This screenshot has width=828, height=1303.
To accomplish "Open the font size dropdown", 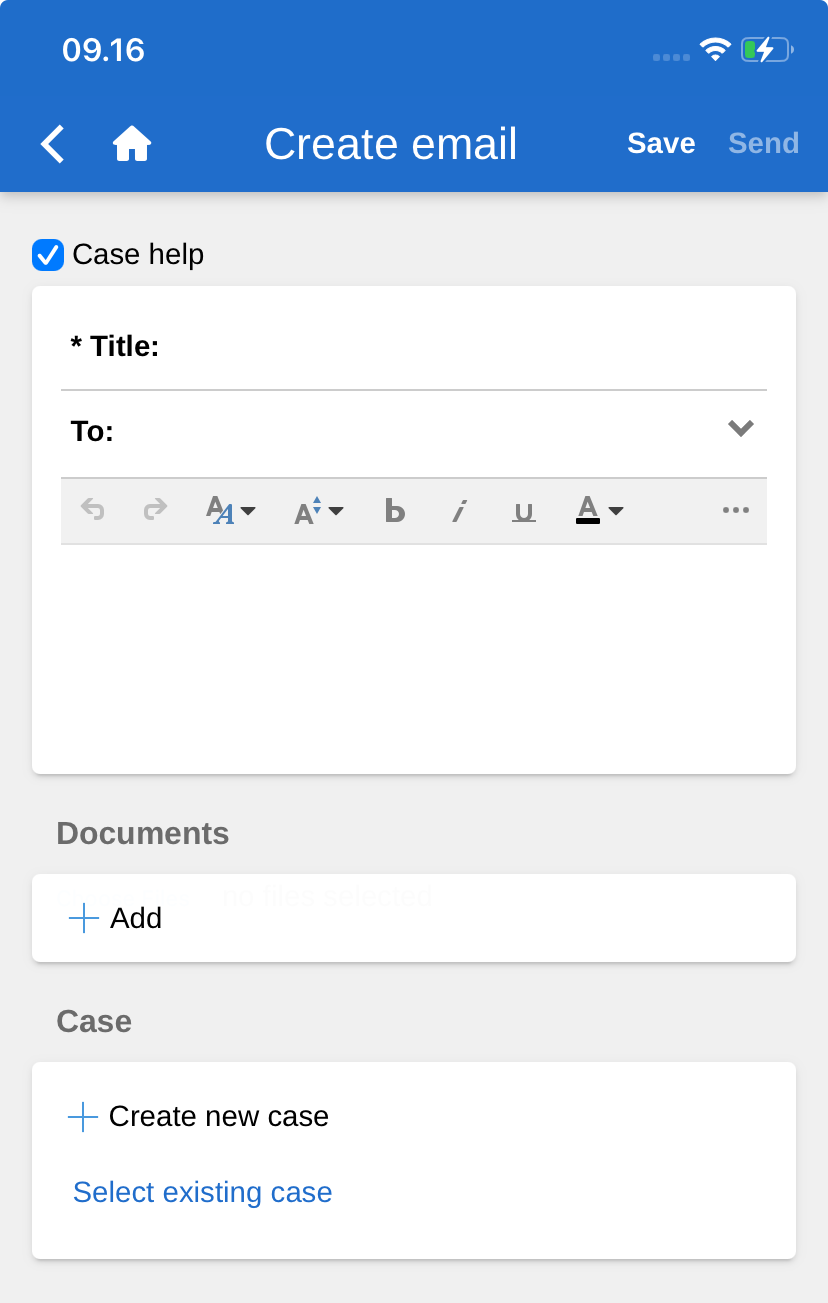I will [318, 511].
